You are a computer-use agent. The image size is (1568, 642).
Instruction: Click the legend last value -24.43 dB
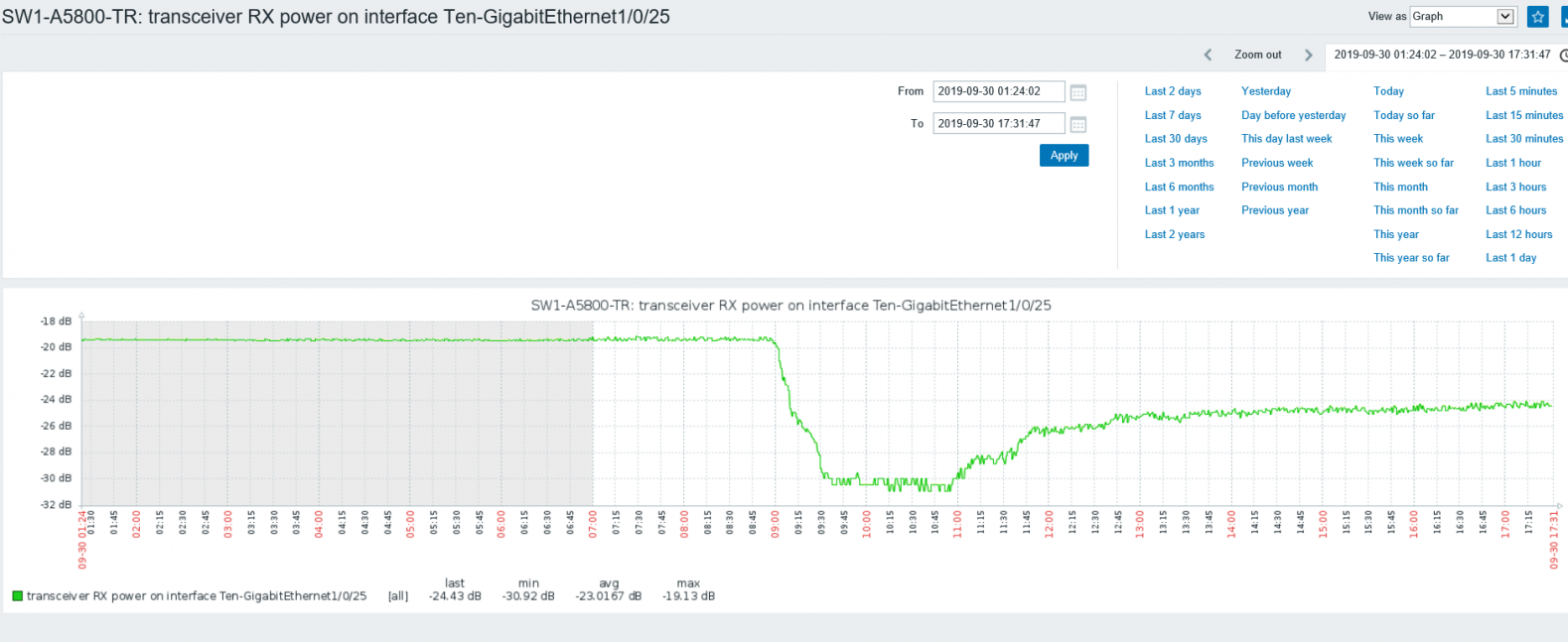coord(455,596)
